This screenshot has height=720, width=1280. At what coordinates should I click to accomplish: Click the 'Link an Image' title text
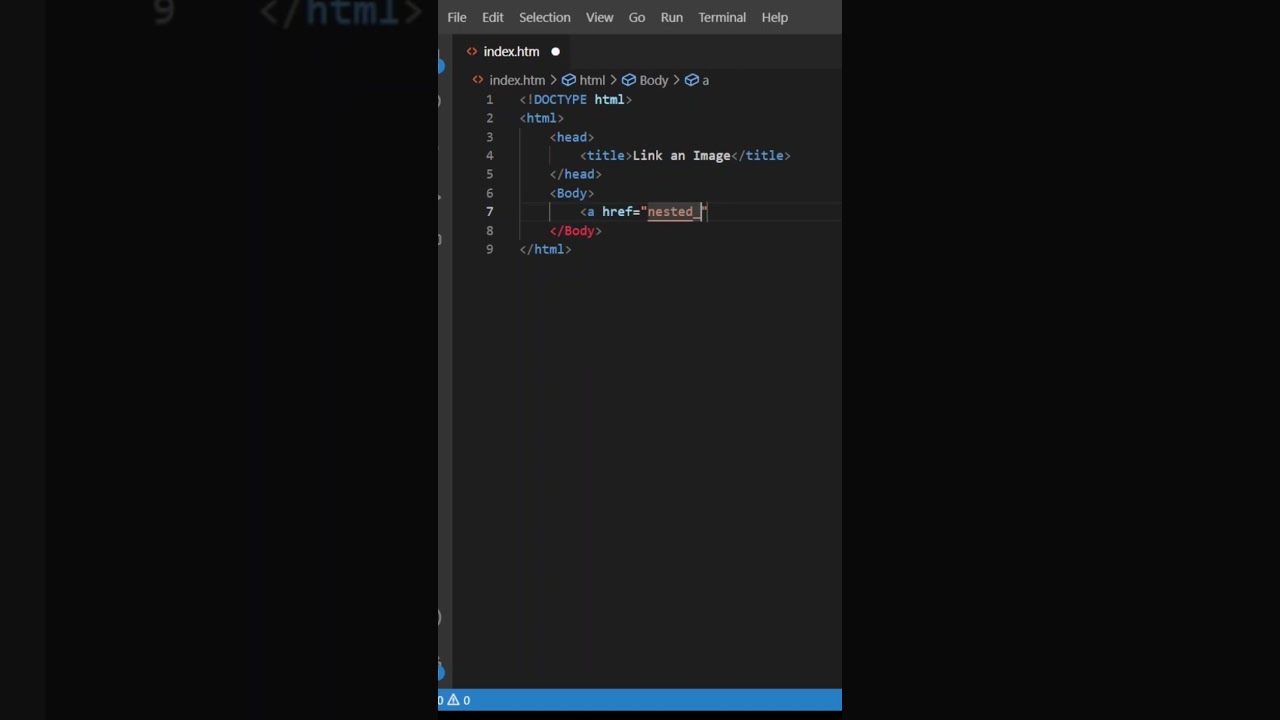click(x=682, y=156)
